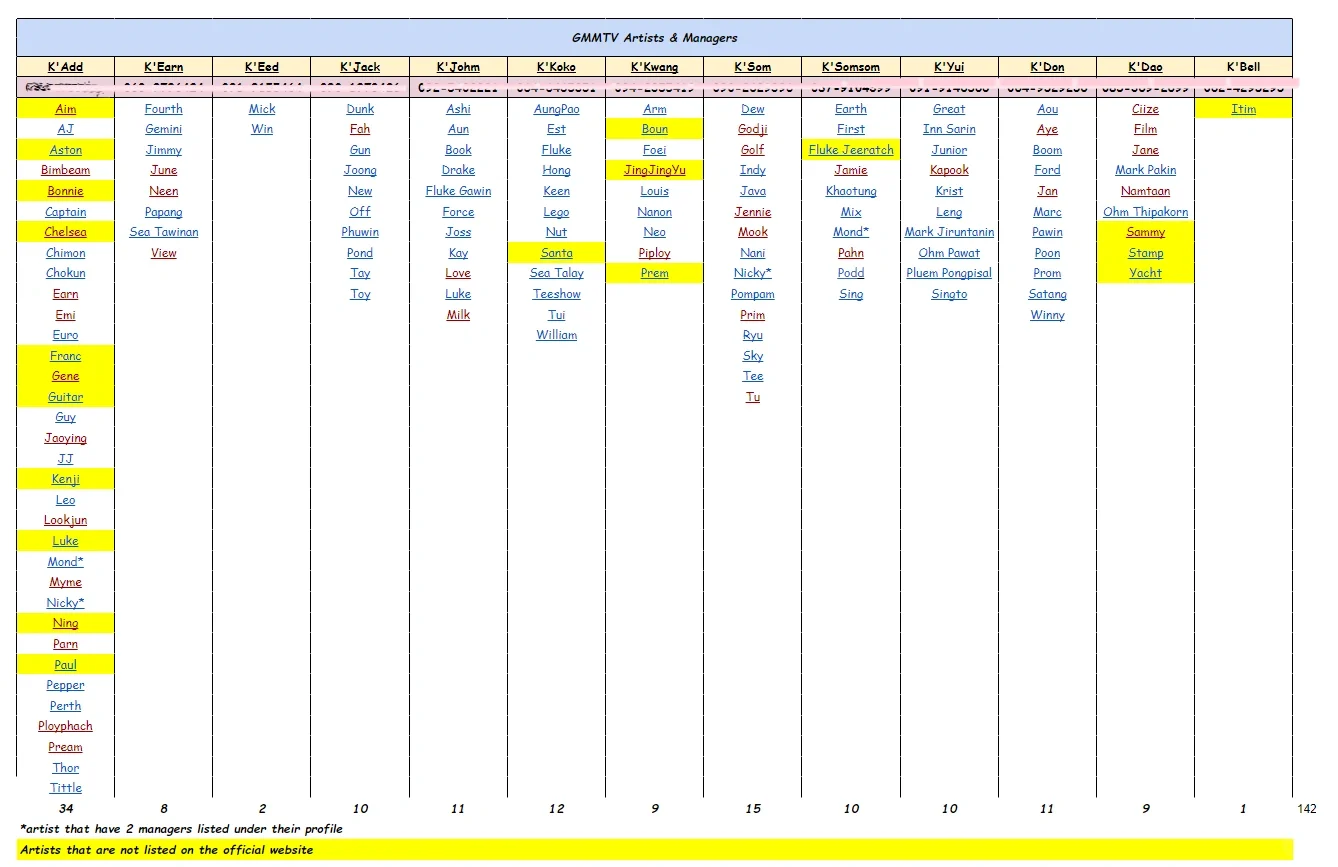1338x867 pixels.
Task: Open the Sea Talay artist link
Action: pyautogui.click(x=556, y=273)
